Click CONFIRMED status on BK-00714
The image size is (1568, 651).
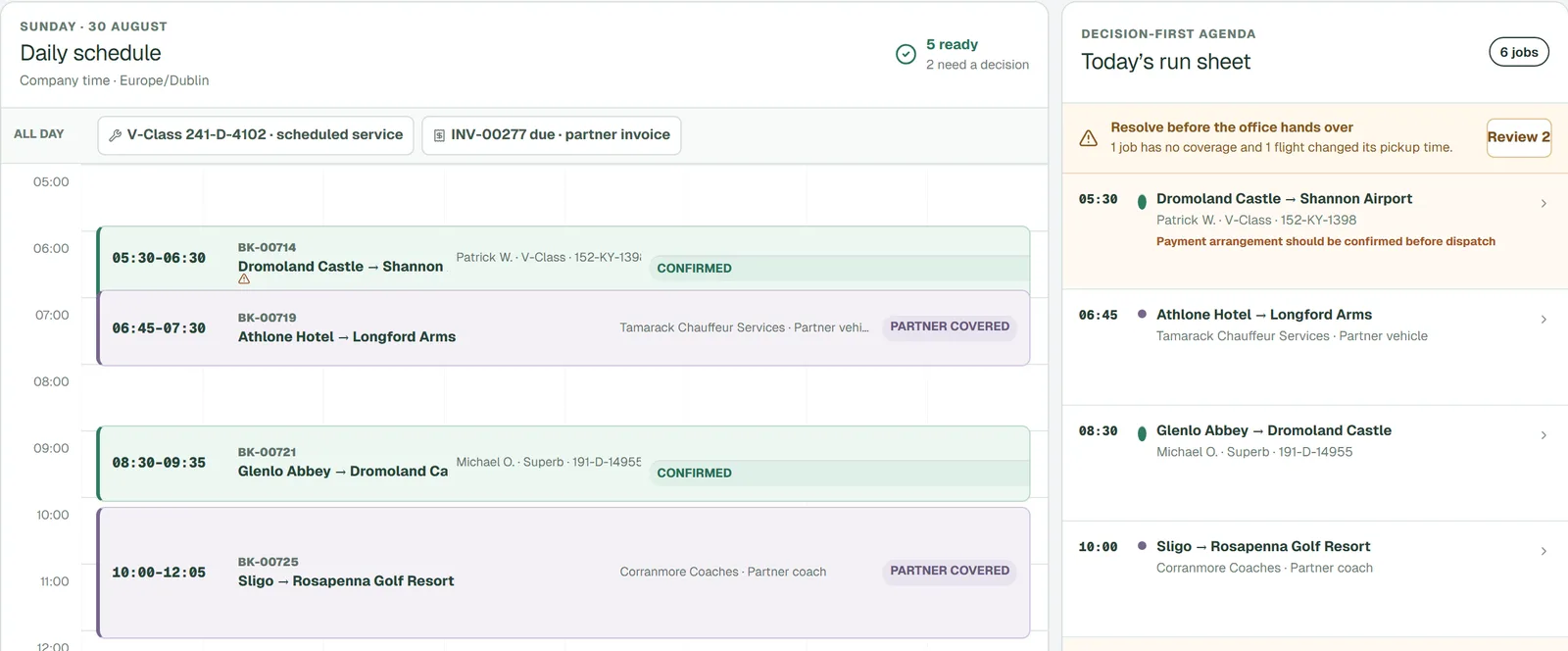(694, 269)
